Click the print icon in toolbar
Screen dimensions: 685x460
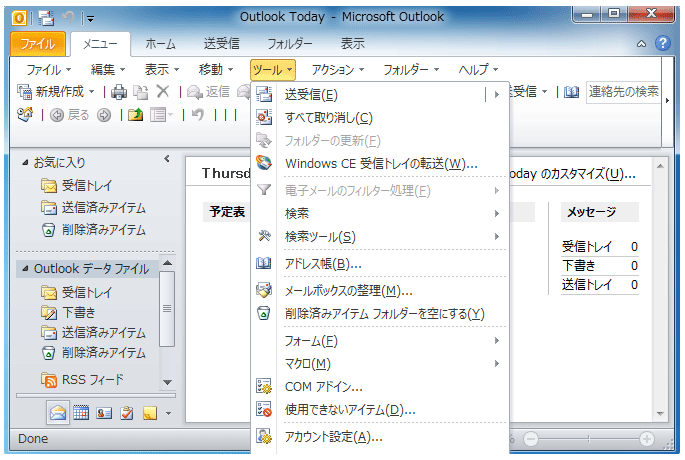pos(119,92)
